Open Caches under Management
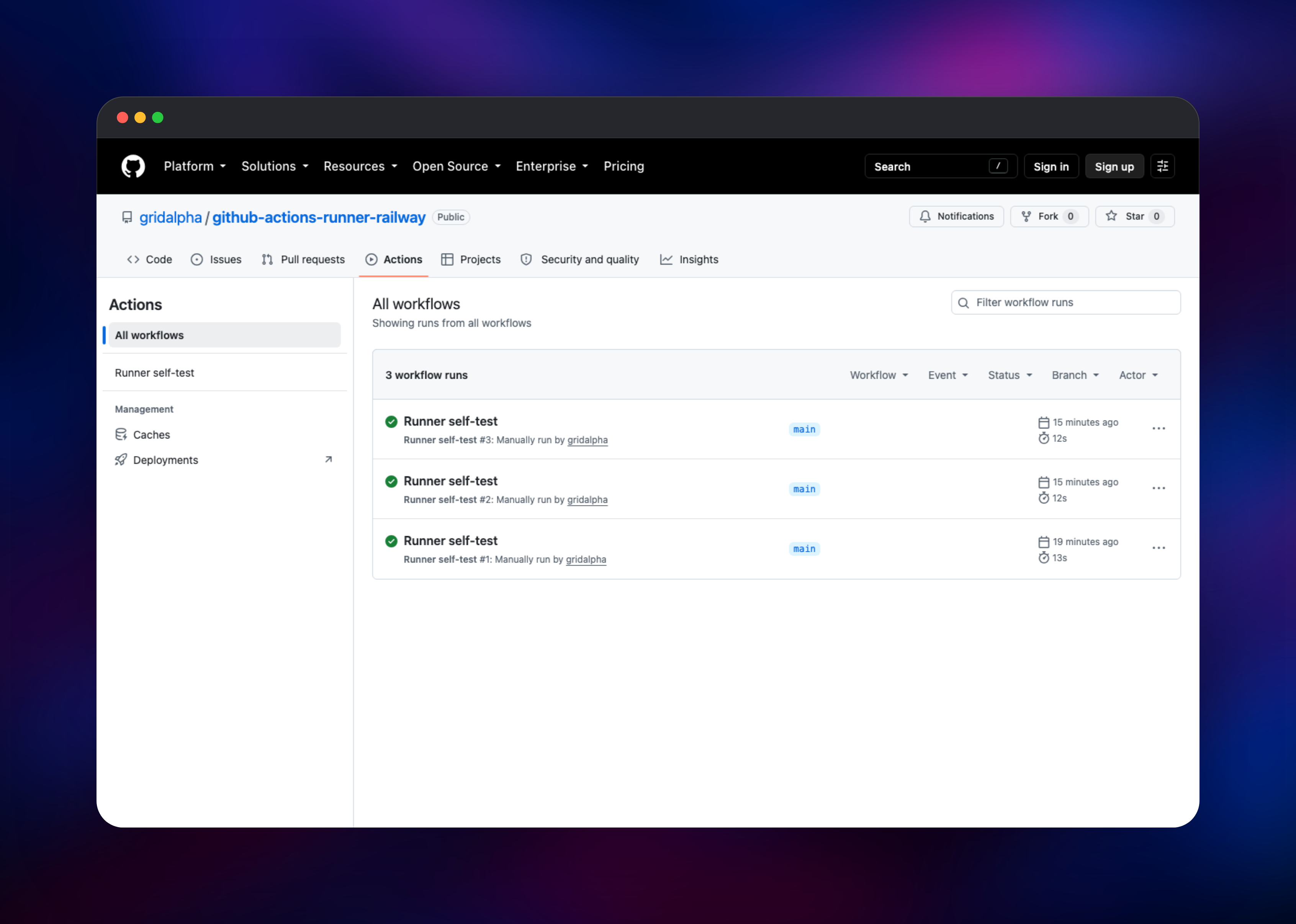The image size is (1296, 924). pos(224,435)
